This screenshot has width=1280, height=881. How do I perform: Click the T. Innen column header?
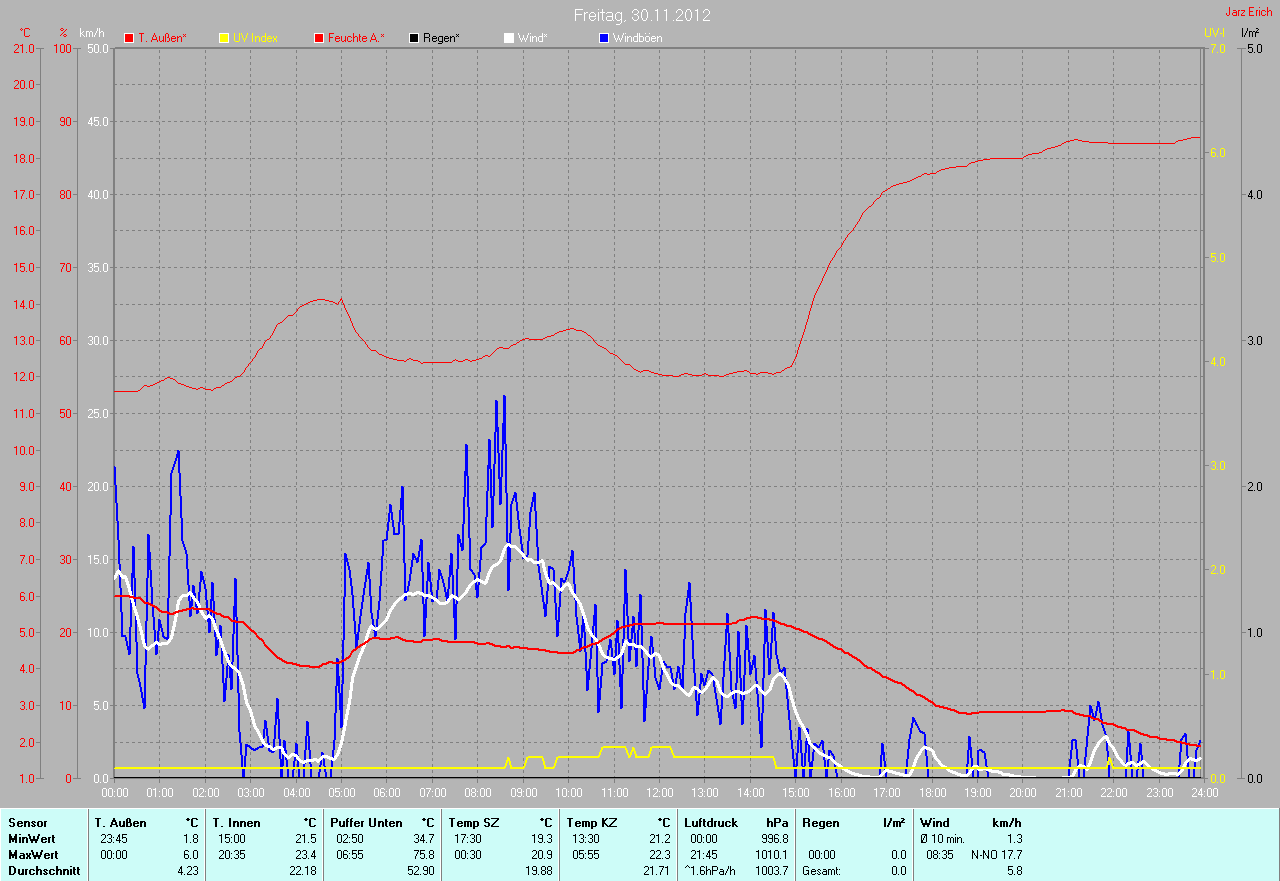[x=236, y=823]
